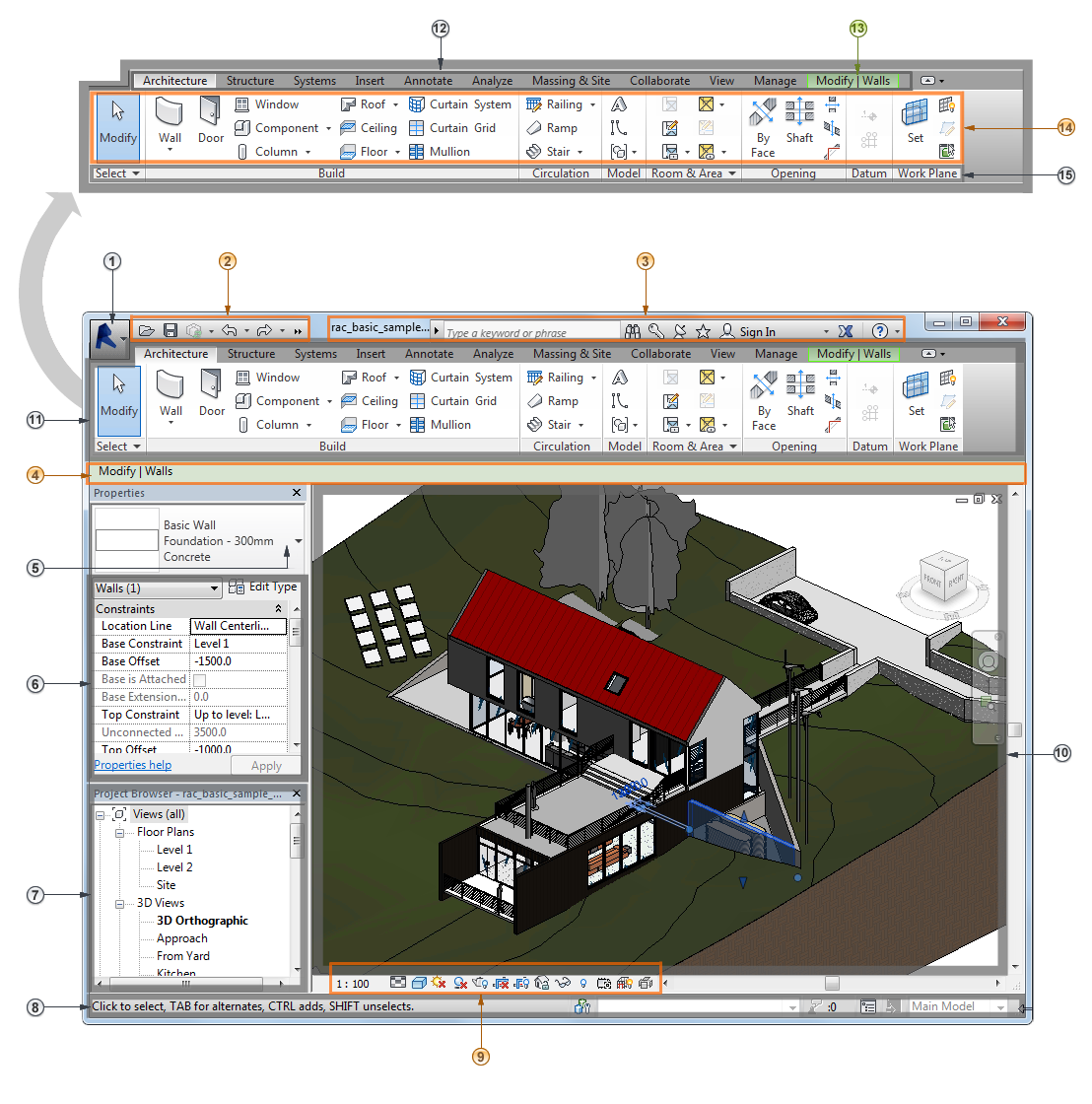The width and height of the screenshot is (1092, 1104).
Task: Toggle Reveal Hidden Elements lightbulb icon
Action: tap(583, 983)
